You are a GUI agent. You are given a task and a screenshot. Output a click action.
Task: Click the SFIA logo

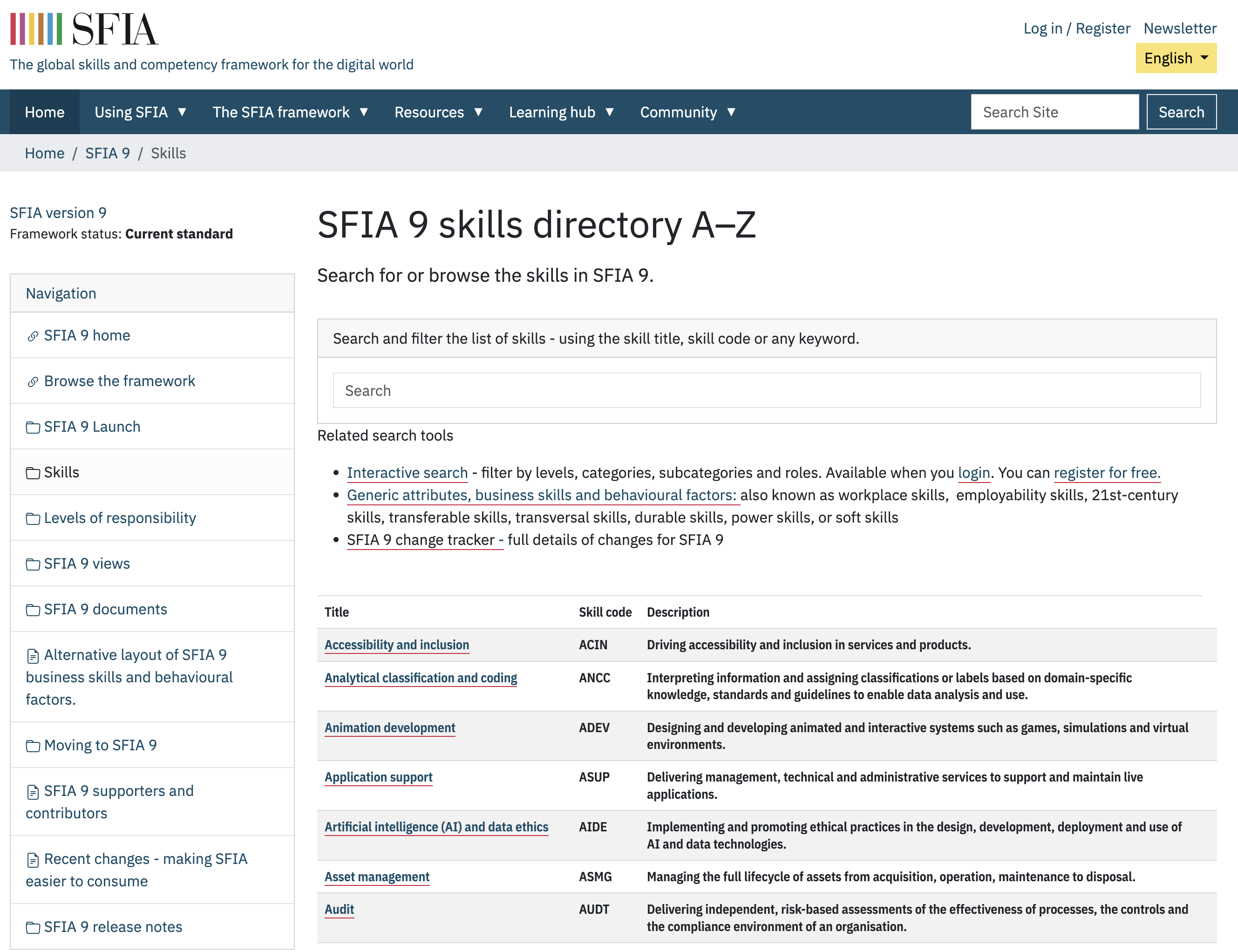coord(84,28)
